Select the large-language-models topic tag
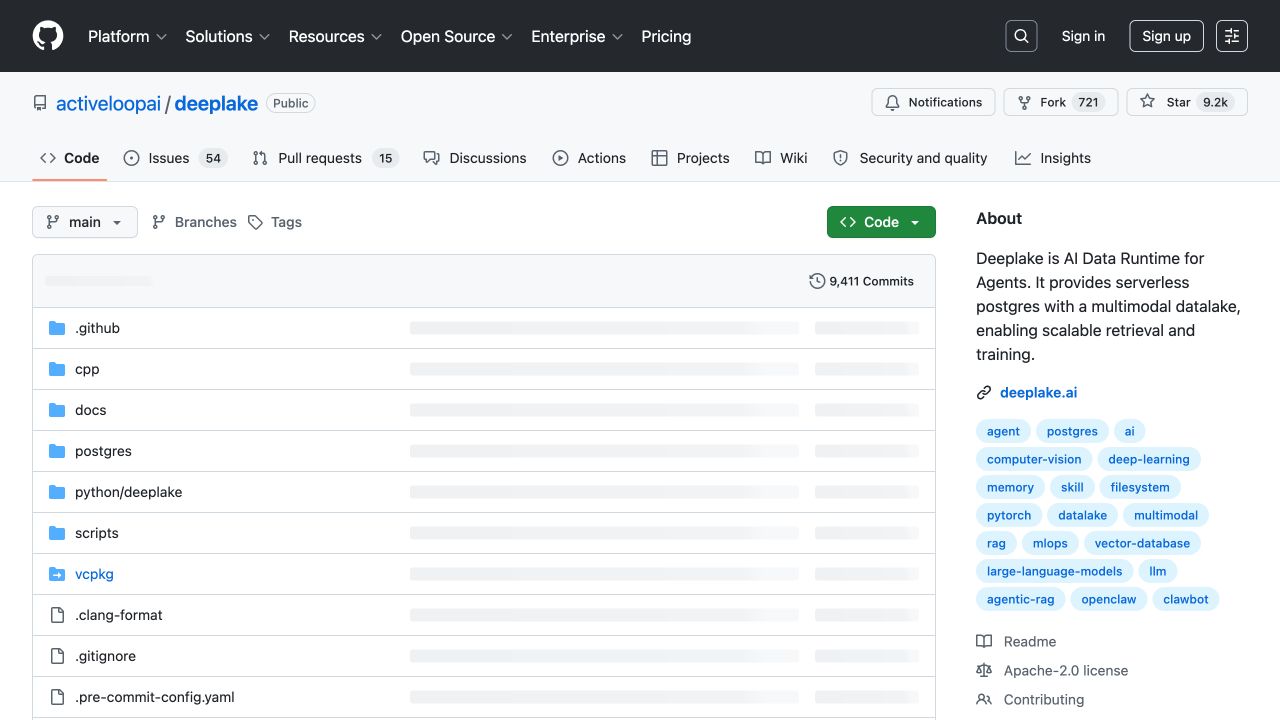Viewport: 1280px width, 720px height. [1054, 571]
